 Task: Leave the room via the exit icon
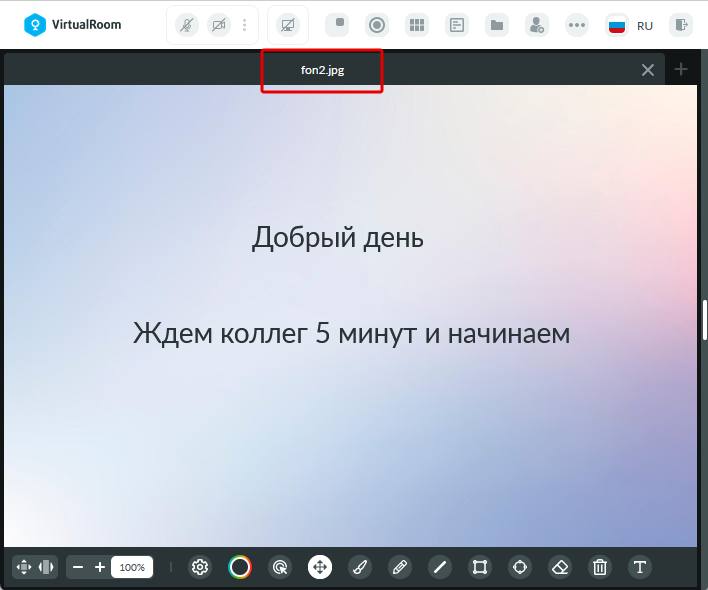pyautogui.click(x=681, y=25)
